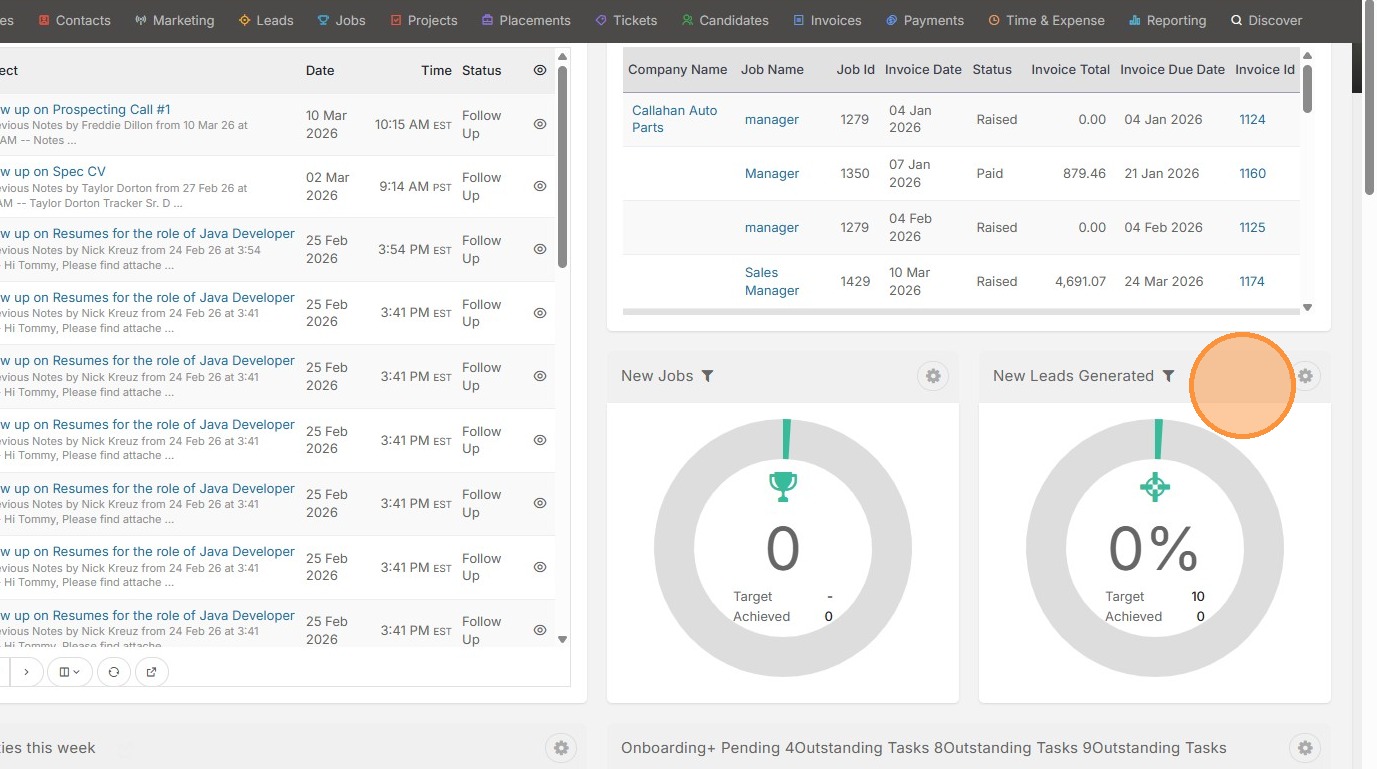Image resolution: width=1377 pixels, height=769 pixels.
Task: Click the New Leads Generated target value 10
Action: tap(1198, 596)
